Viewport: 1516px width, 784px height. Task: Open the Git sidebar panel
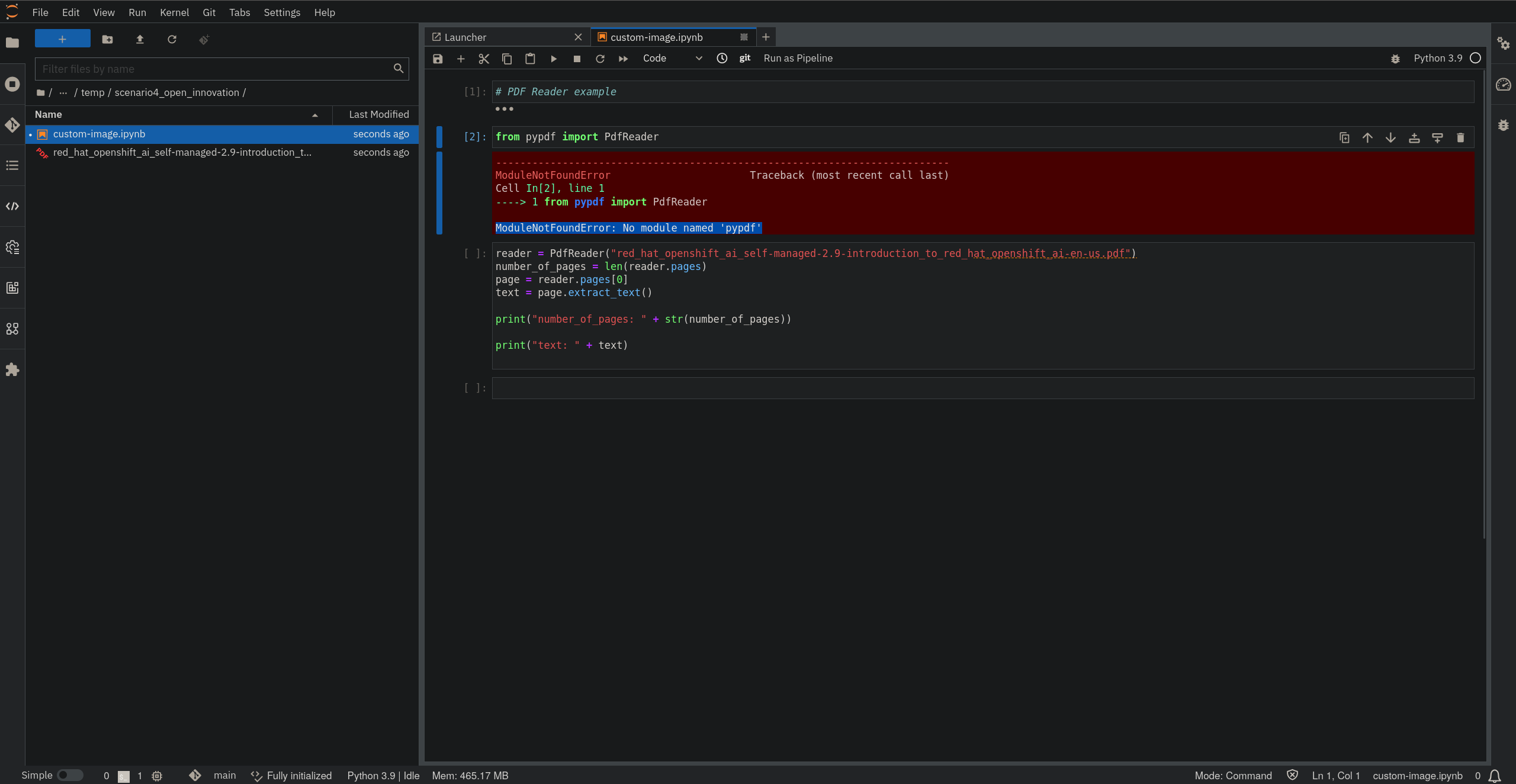coord(12,125)
